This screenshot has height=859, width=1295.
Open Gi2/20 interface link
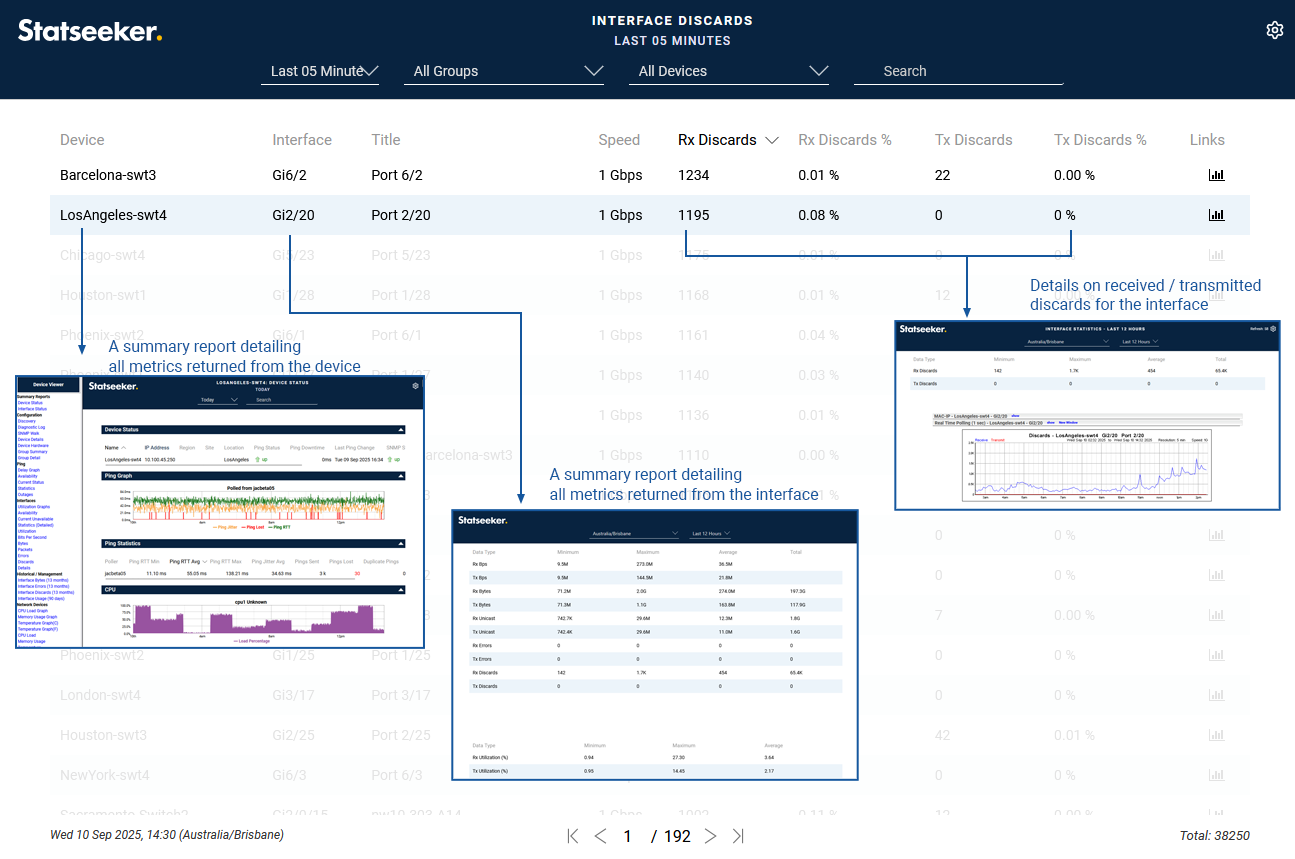[294, 215]
